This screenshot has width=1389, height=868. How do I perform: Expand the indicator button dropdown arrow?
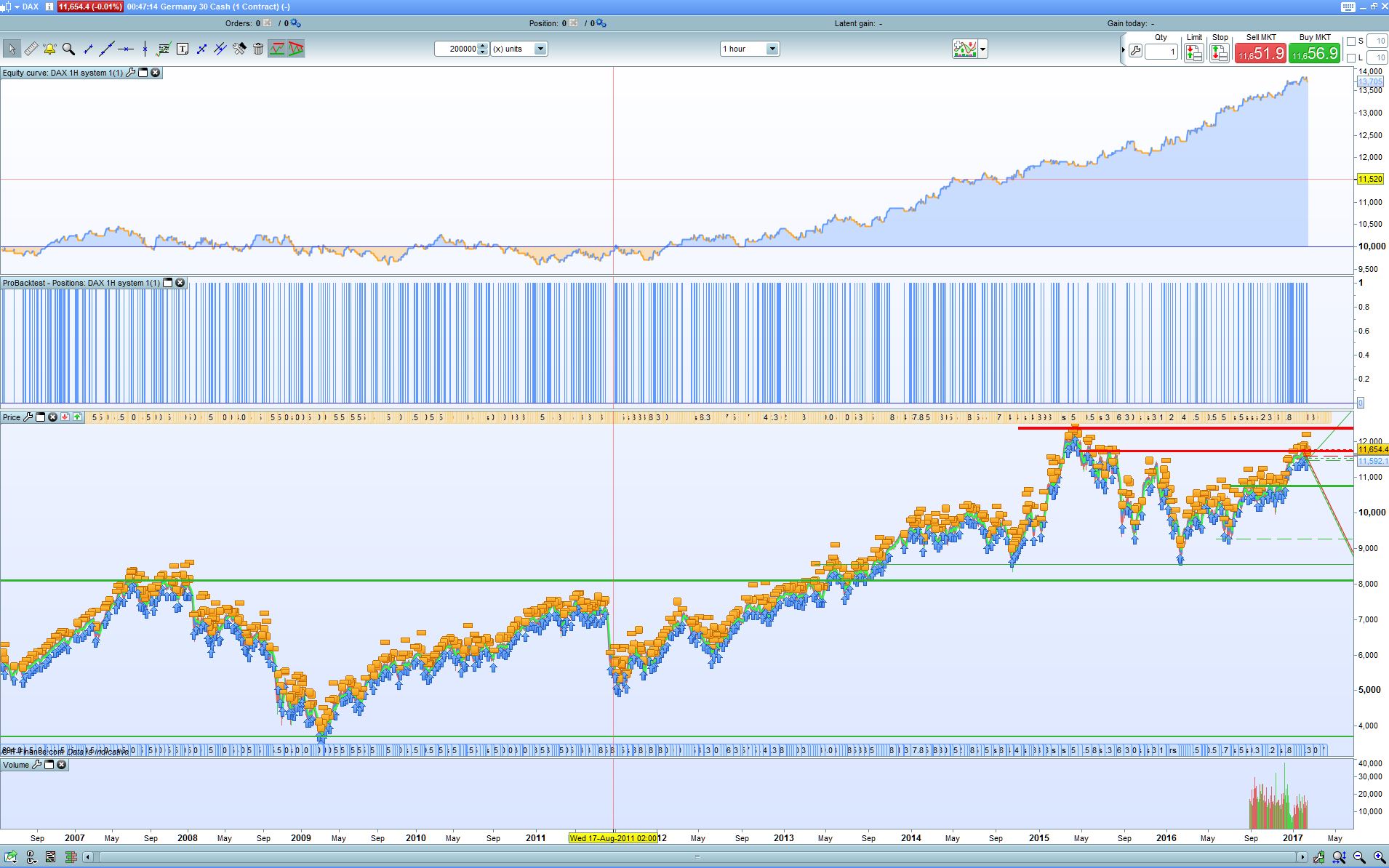(x=982, y=49)
